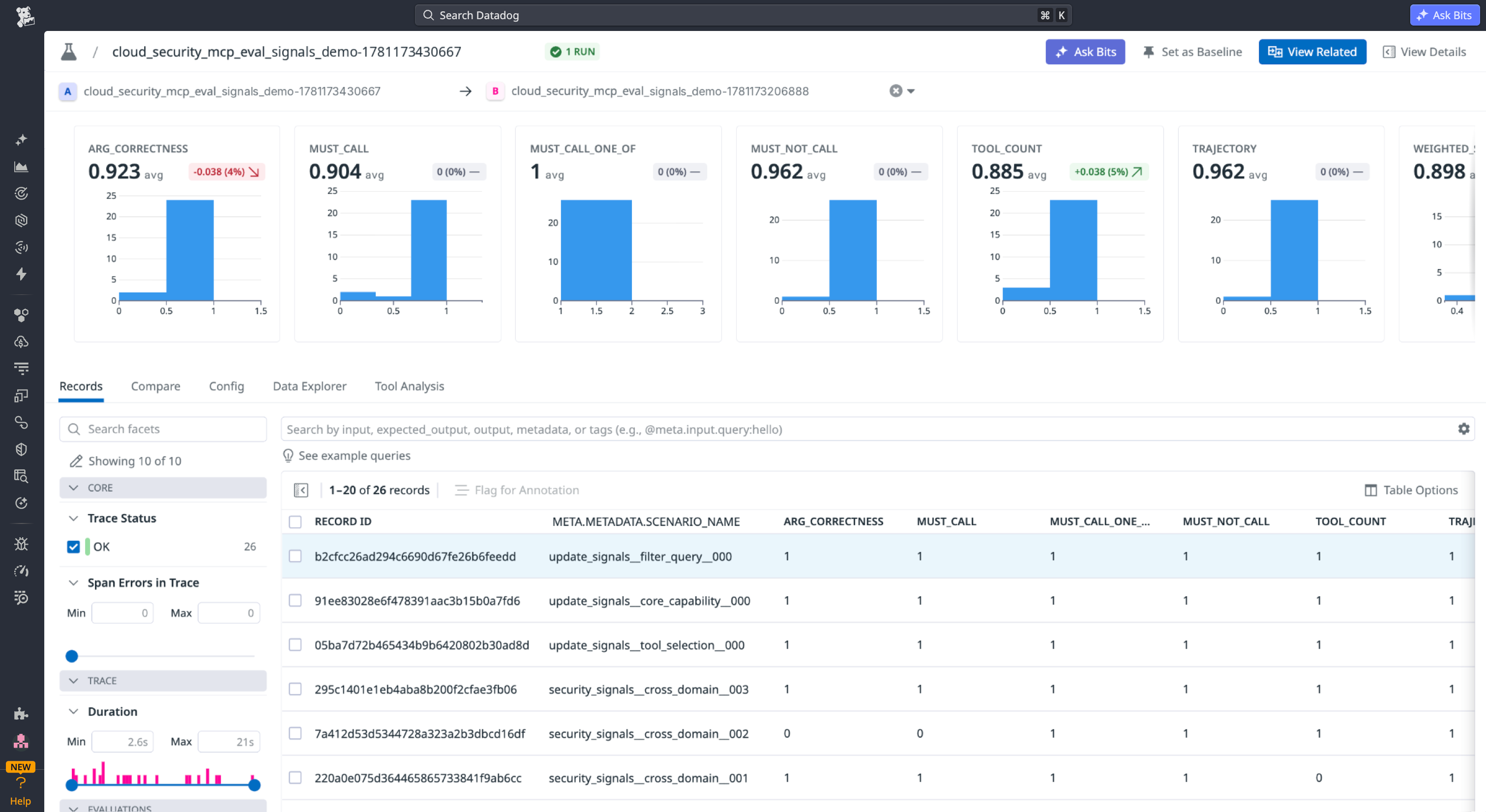Screen dimensions: 1486x812
Task: Switch to the Data Explorer tab
Action: pos(309,386)
